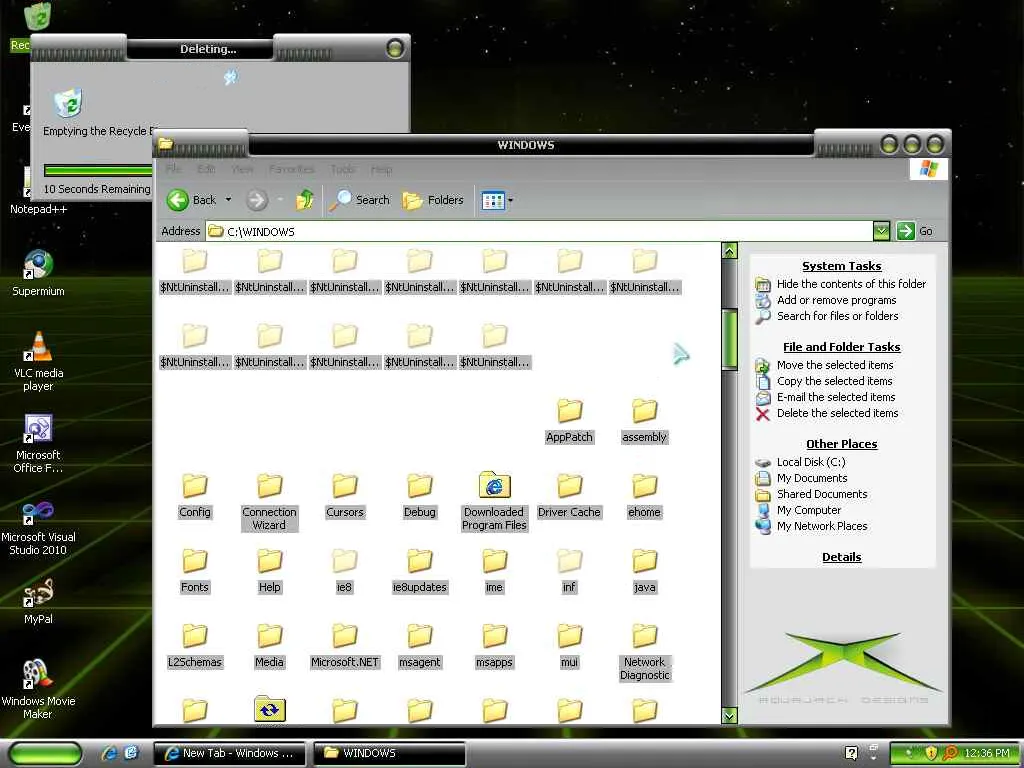This screenshot has height=768, width=1024.
Task: Collapse the File and Folder Tasks header
Action: tap(842, 347)
